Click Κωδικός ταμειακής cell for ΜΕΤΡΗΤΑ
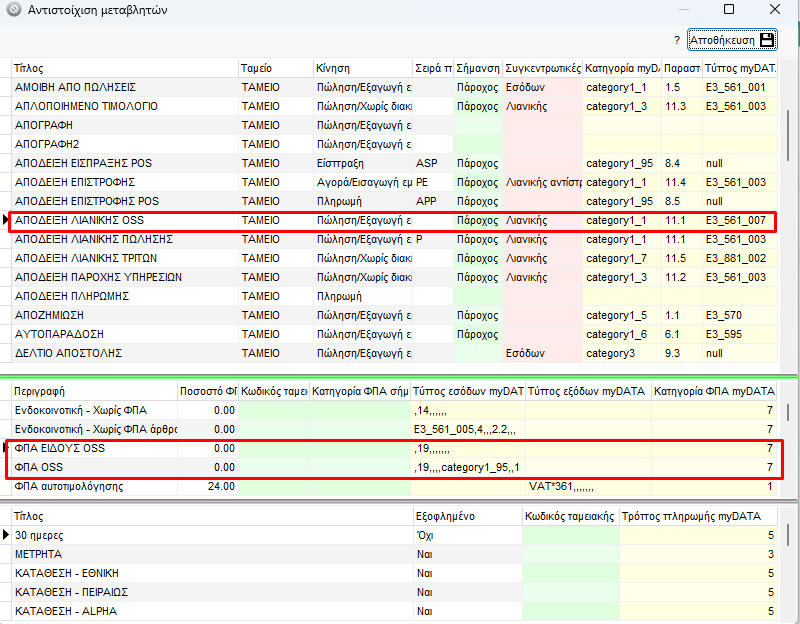The height and width of the screenshot is (624, 800). click(569, 554)
